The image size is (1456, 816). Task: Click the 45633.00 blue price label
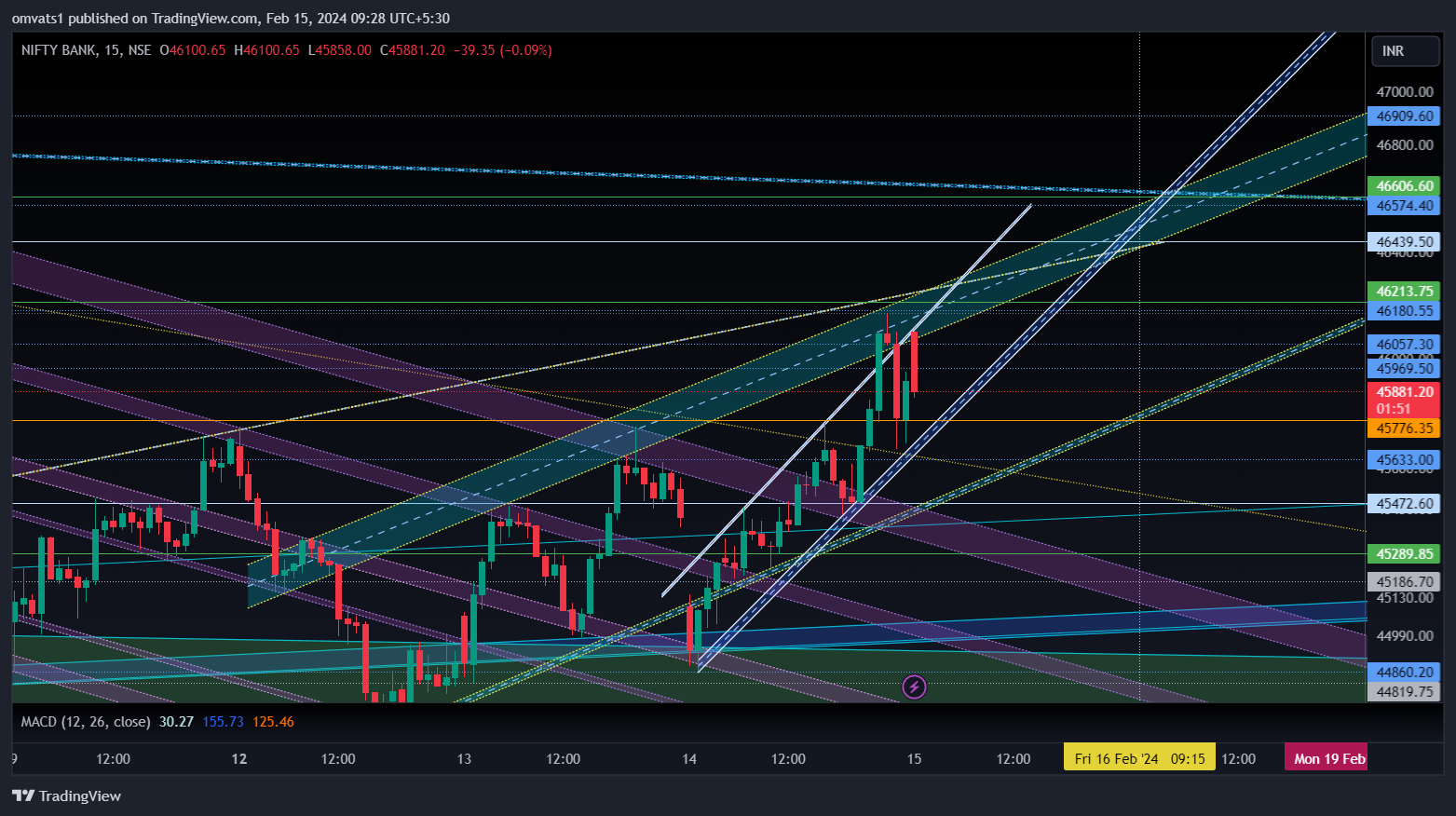click(1404, 460)
